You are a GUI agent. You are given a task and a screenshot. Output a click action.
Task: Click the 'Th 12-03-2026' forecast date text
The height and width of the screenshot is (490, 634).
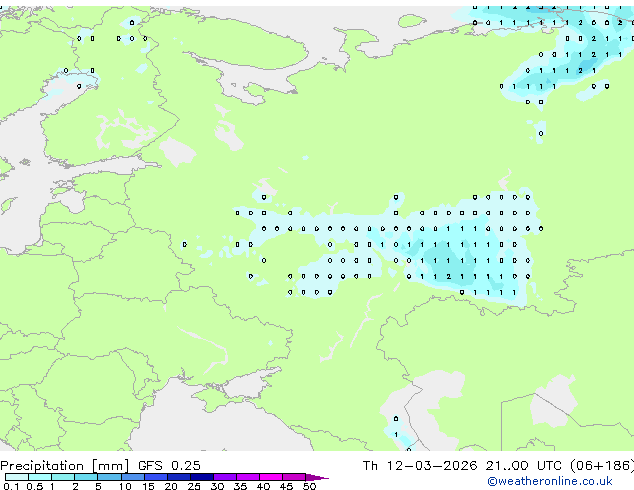coord(420,466)
